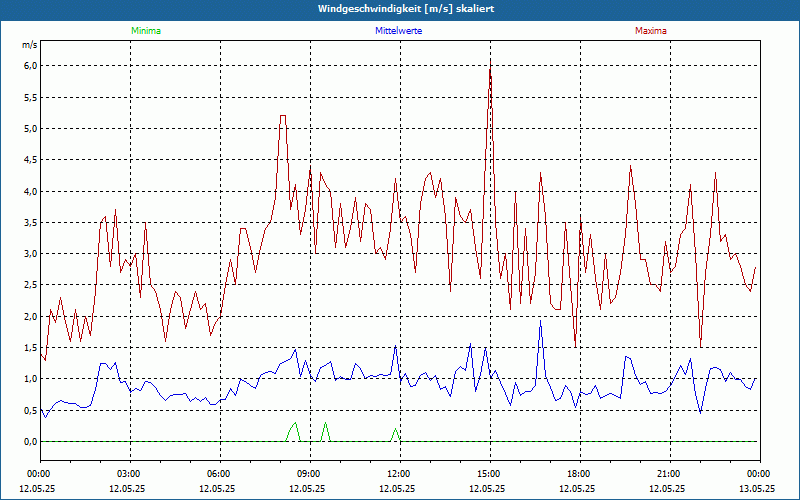
Task: Click the 6,0 y-axis value
Action: (31, 66)
